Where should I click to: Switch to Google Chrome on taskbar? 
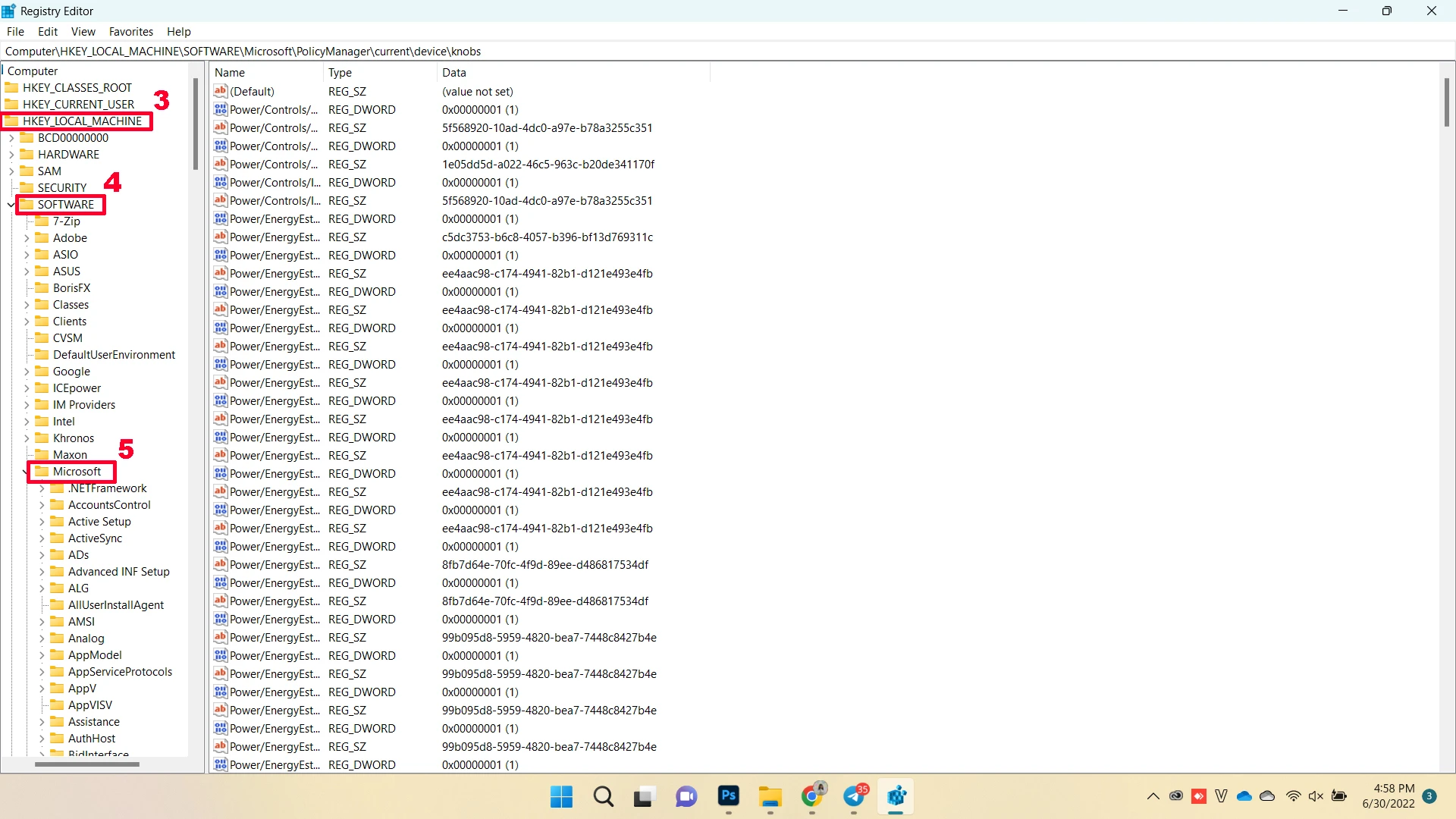812,796
